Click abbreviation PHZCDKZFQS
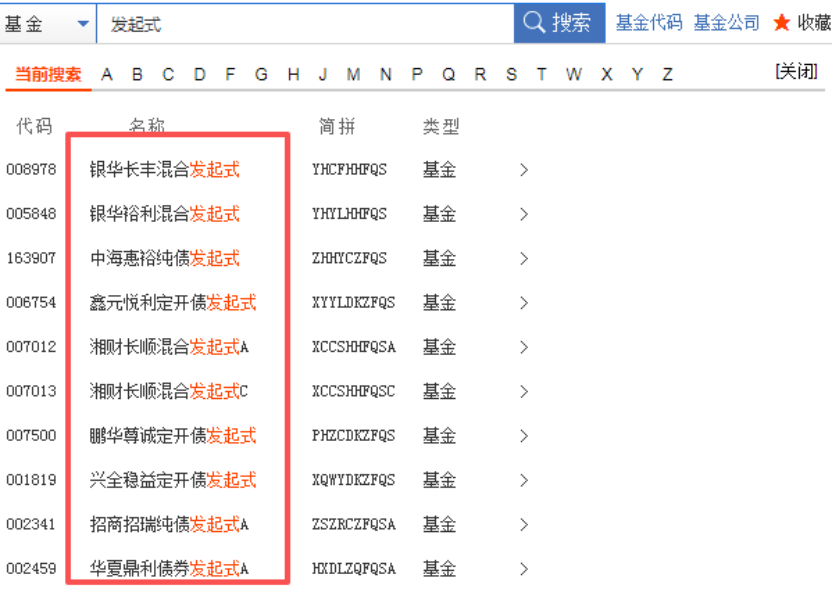The width and height of the screenshot is (832, 596). (x=353, y=435)
